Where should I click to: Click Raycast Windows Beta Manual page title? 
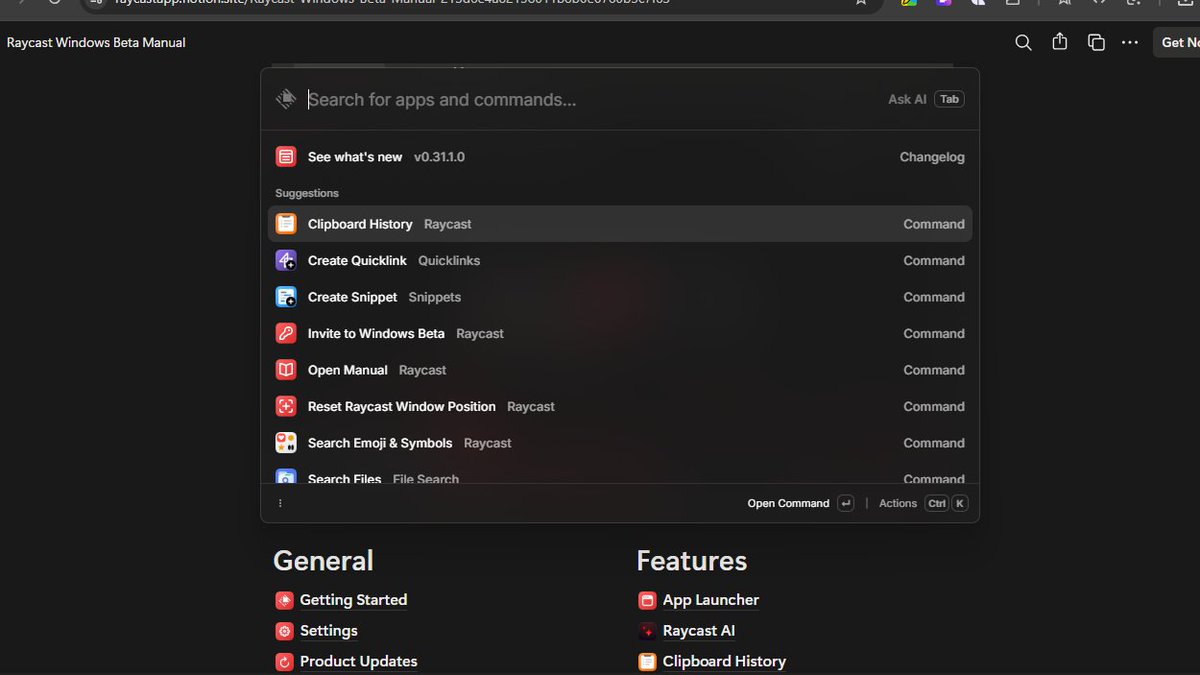tap(96, 42)
